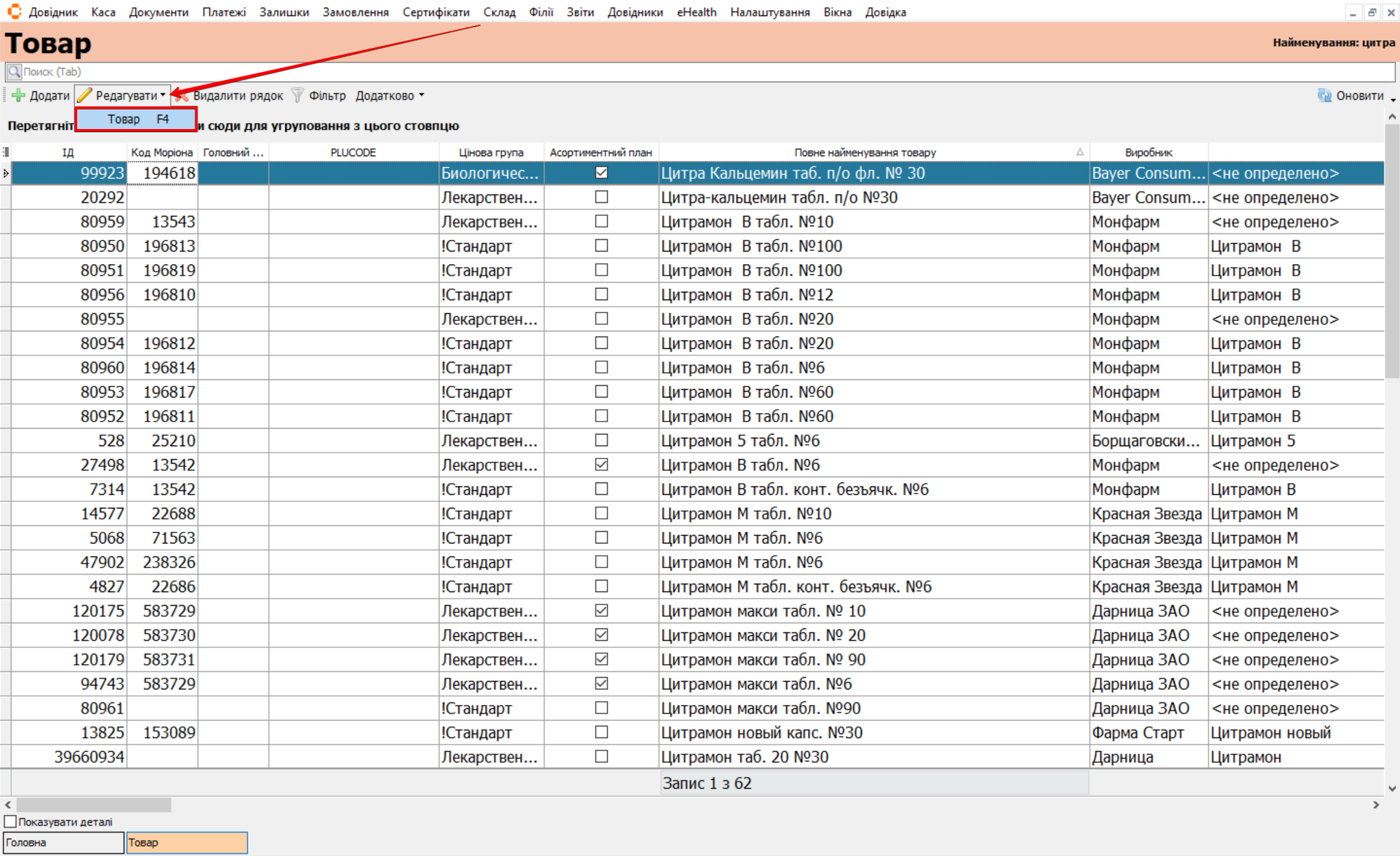Image resolution: width=1400 pixels, height=856 pixels.
Task: Click the funnel Фільтр icon
Action: coord(298,95)
